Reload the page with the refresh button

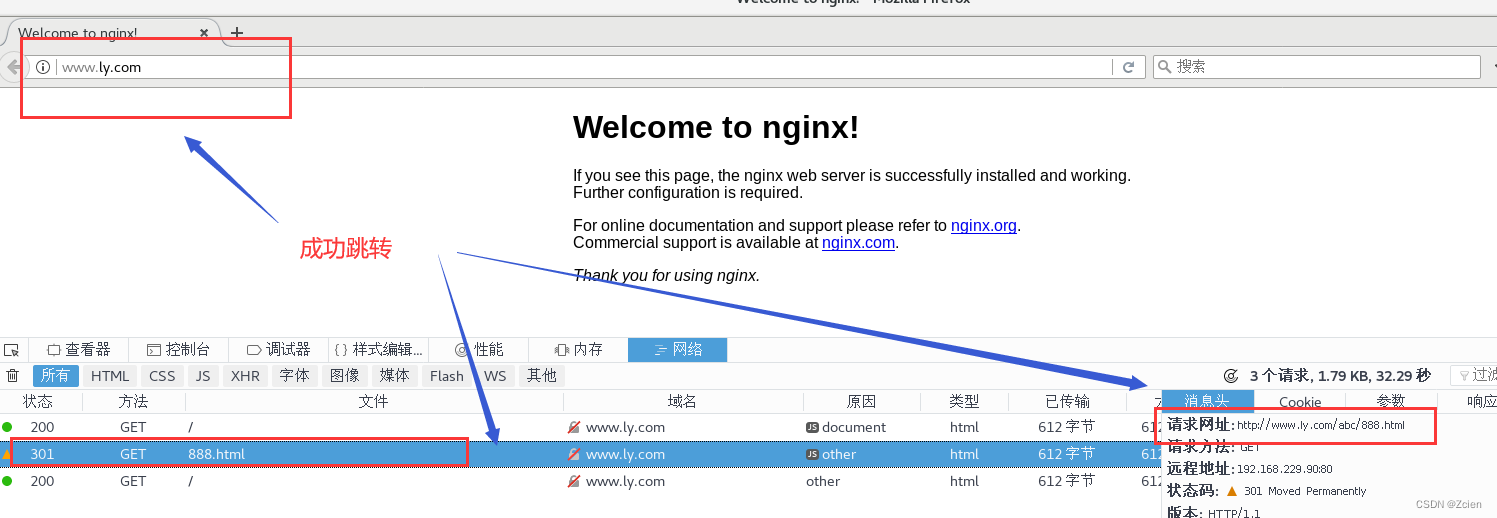1128,67
